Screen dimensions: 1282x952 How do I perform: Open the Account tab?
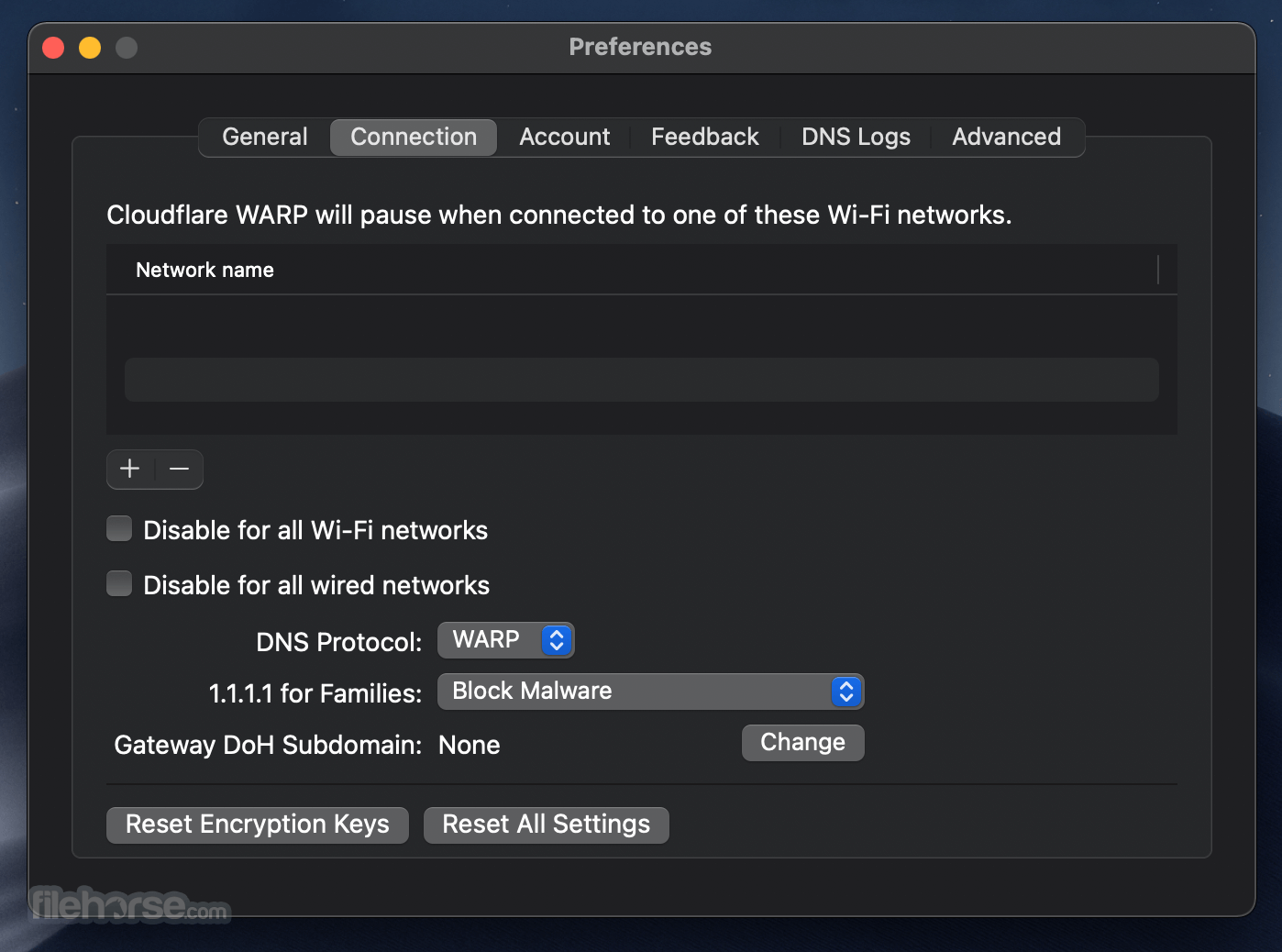(x=565, y=138)
